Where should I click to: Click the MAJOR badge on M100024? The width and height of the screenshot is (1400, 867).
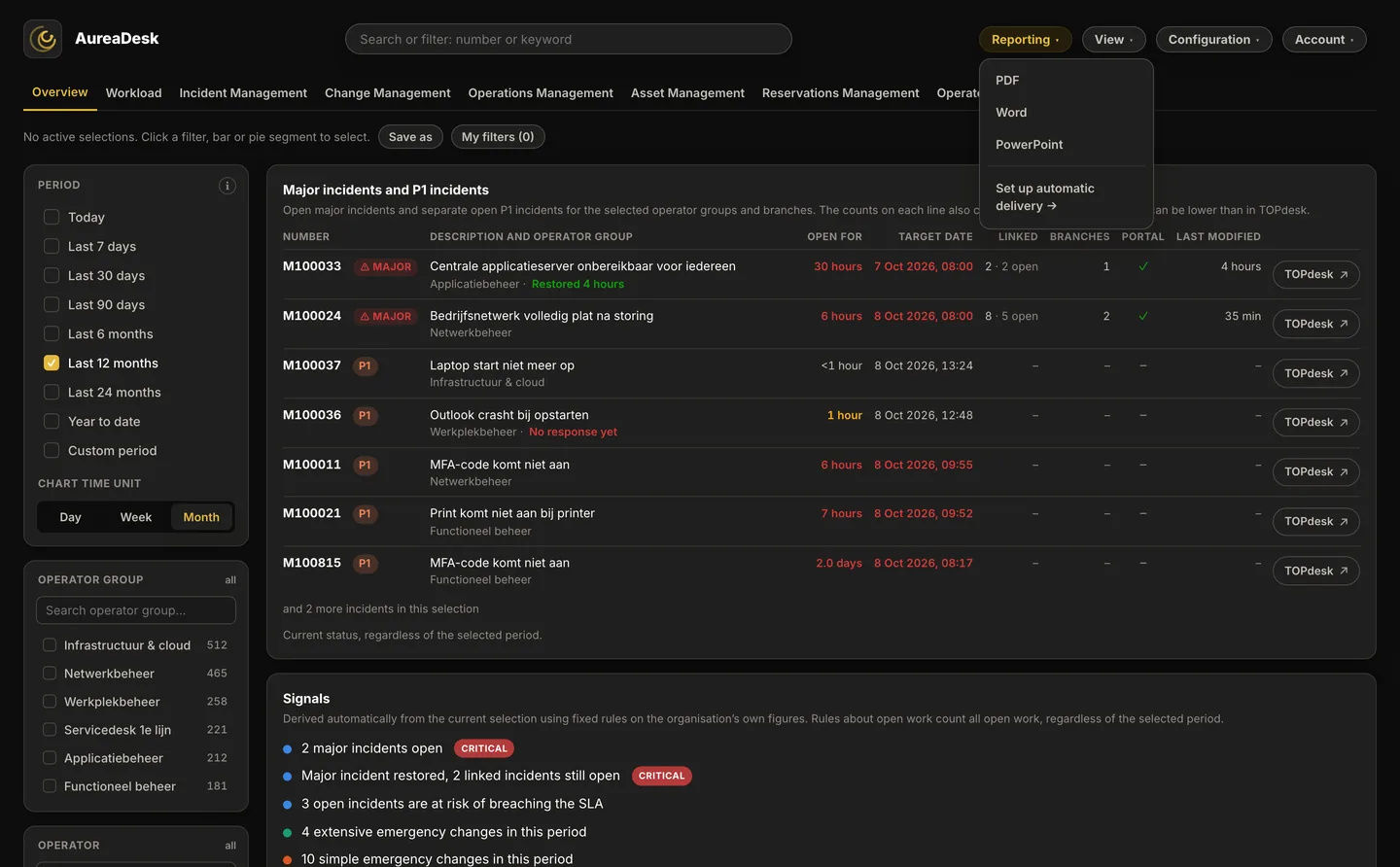[x=385, y=317]
